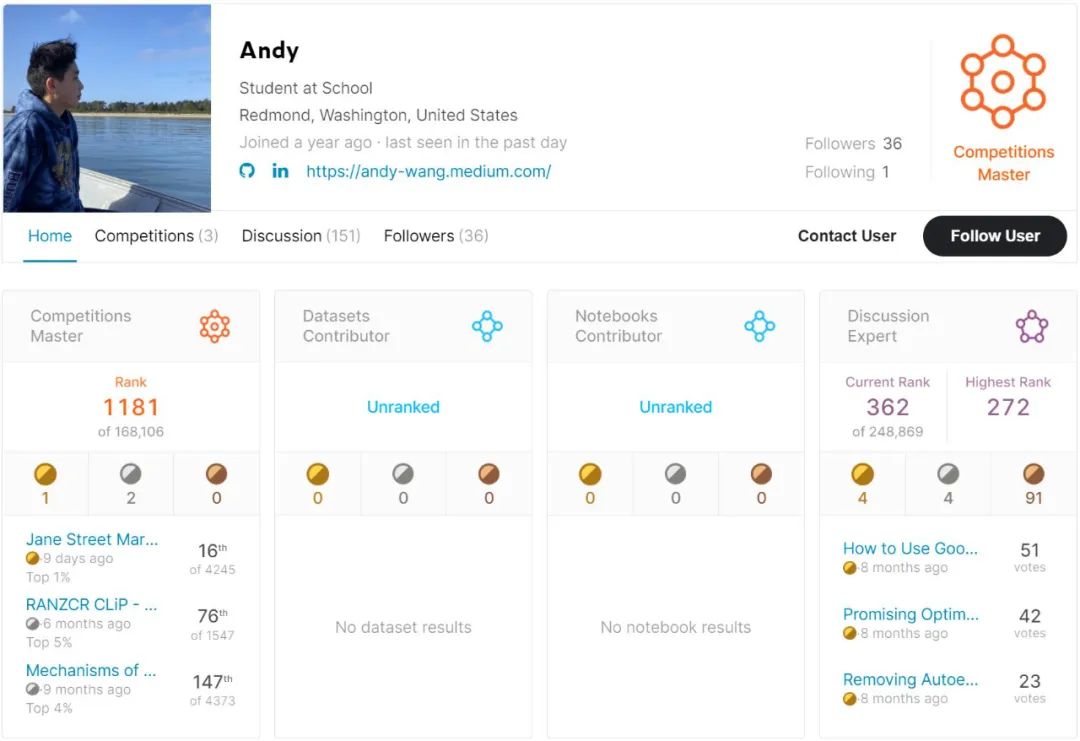Screen dimensions: 1080x741
Task: Select the Followers (36) tab
Action: click(x=436, y=236)
